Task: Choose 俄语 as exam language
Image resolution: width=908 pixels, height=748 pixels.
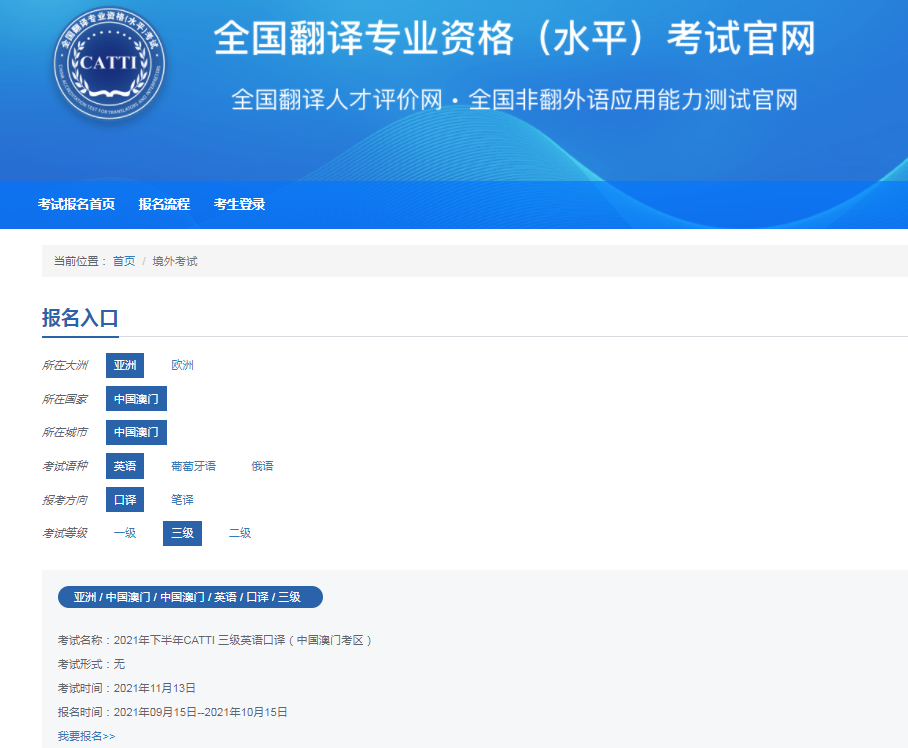Action: coord(262,466)
